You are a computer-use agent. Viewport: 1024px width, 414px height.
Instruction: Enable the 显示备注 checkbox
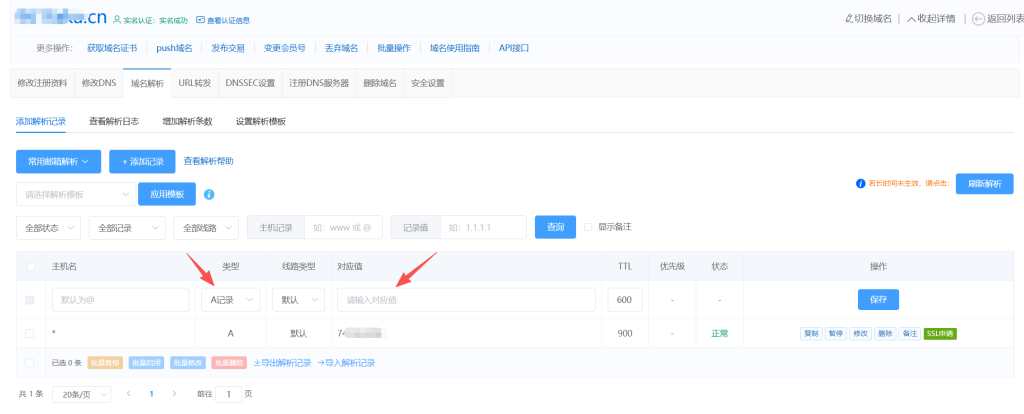tap(588, 227)
